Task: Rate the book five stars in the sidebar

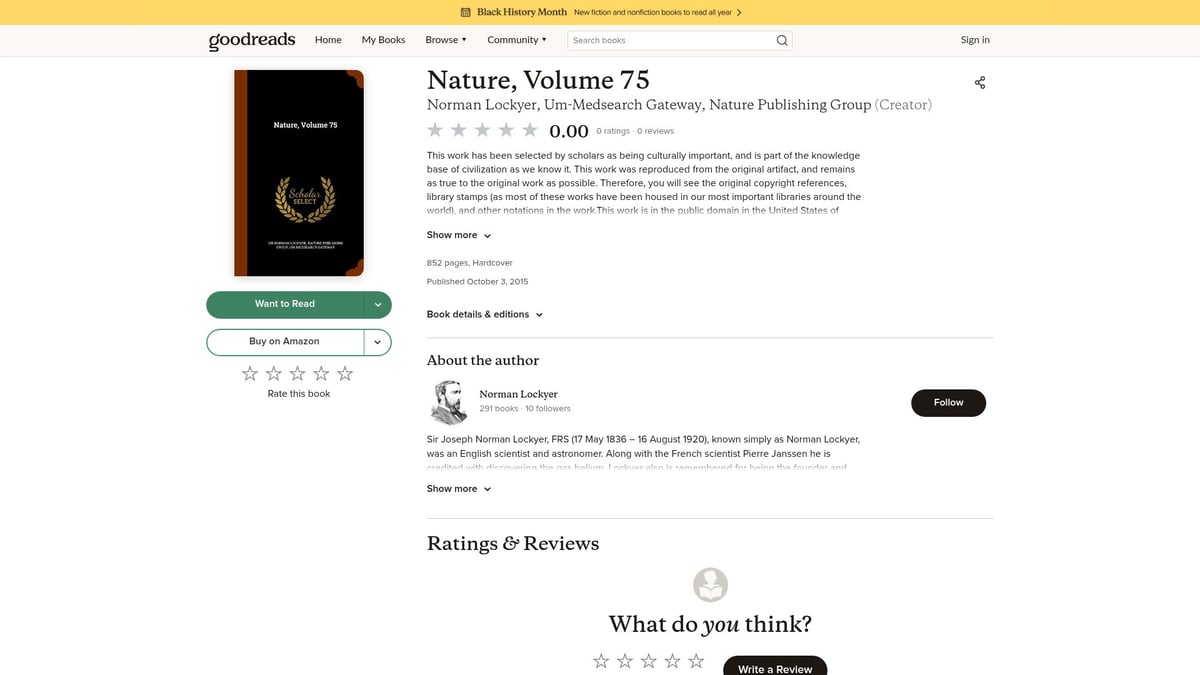Action: click(345, 373)
